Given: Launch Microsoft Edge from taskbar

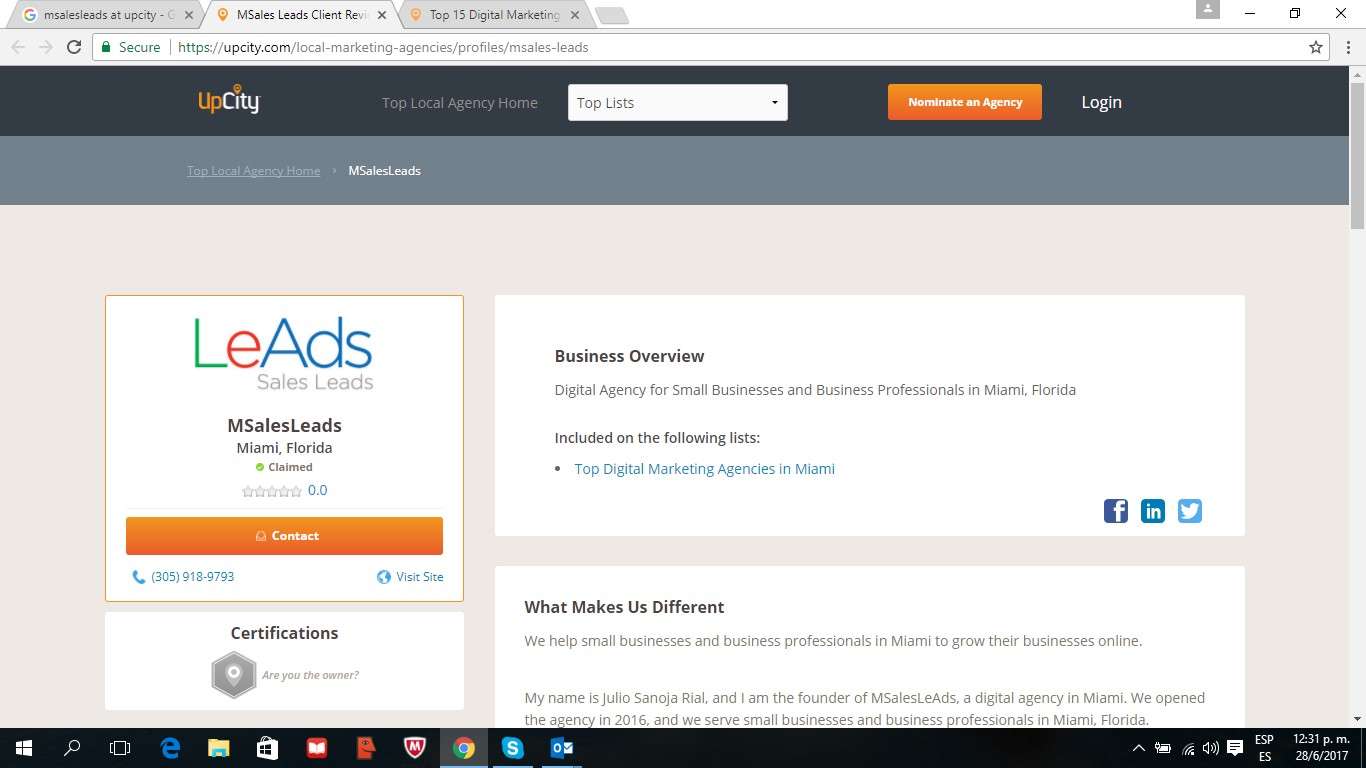Looking at the screenshot, I should (170, 748).
